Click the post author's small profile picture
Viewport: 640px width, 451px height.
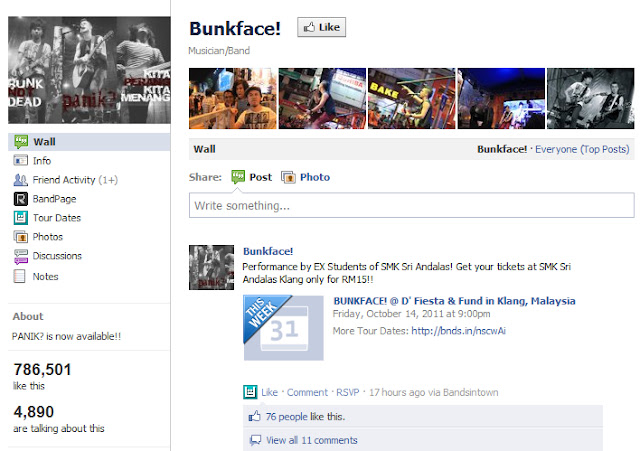[211, 267]
